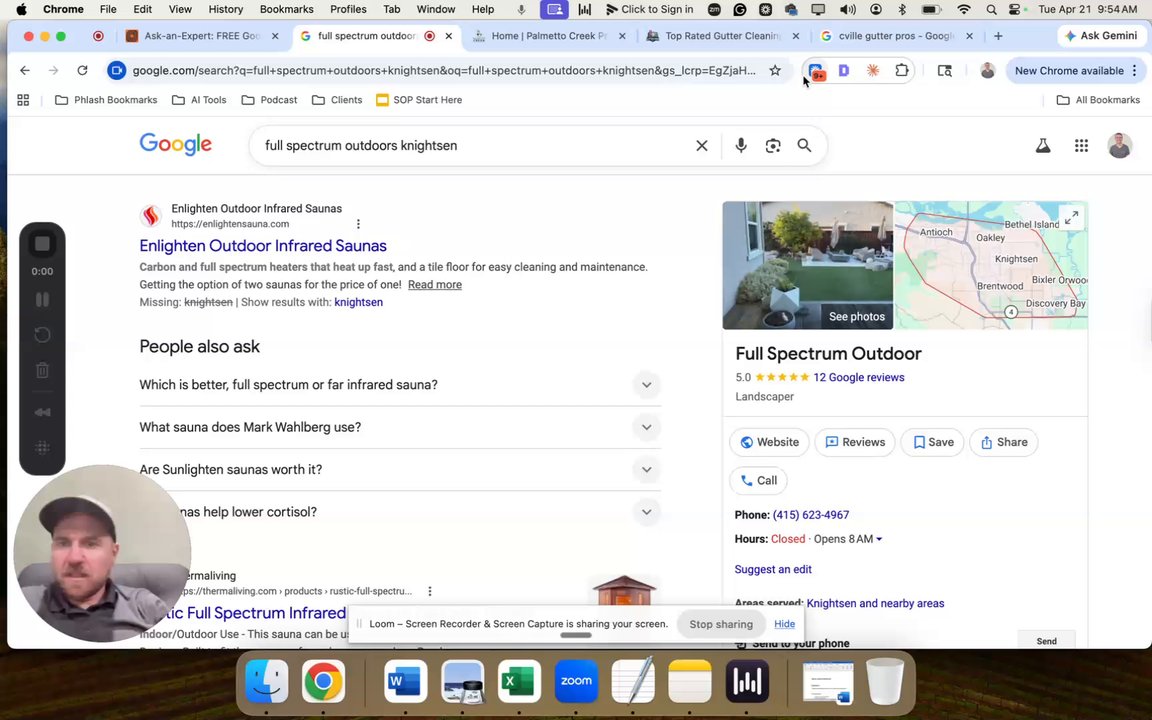Submit search with the magnifying glass icon

pos(804,145)
